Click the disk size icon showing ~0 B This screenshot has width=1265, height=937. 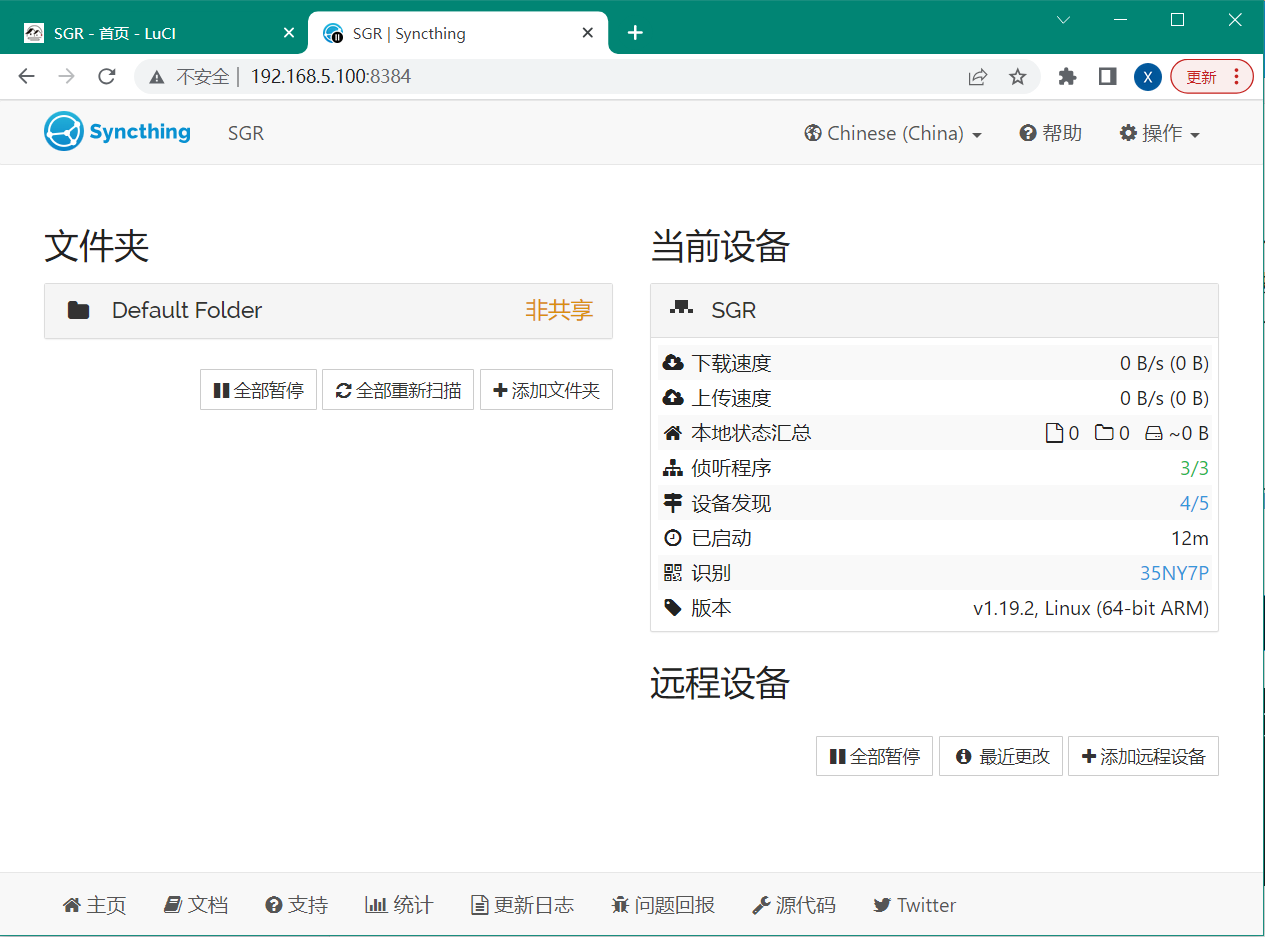(1154, 433)
